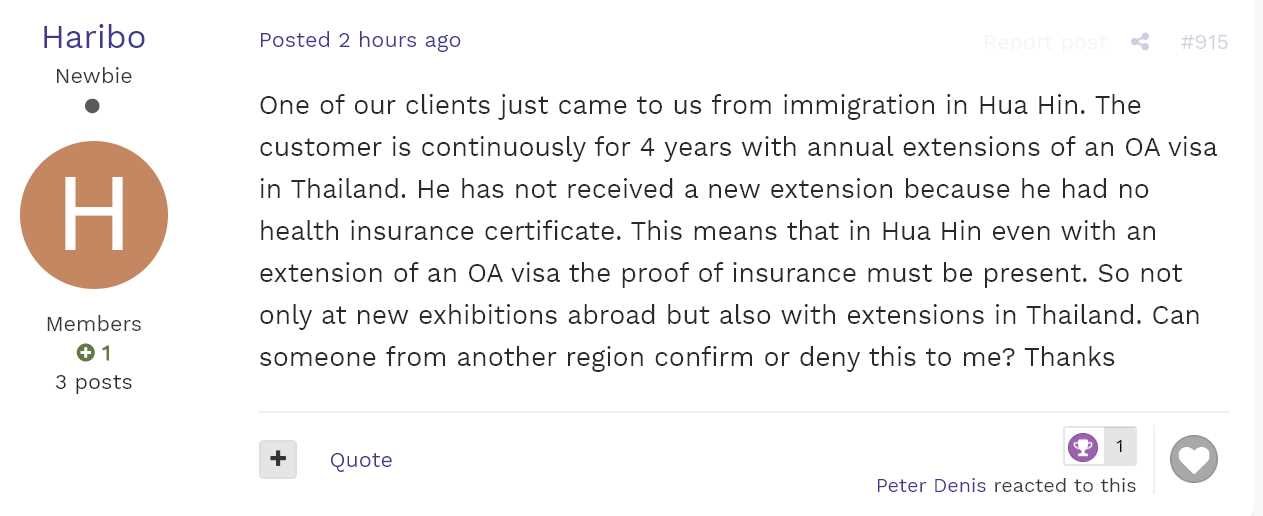Click the Newbie rank label
This screenshot has width=1263, height=516.
tap(94, 76)
